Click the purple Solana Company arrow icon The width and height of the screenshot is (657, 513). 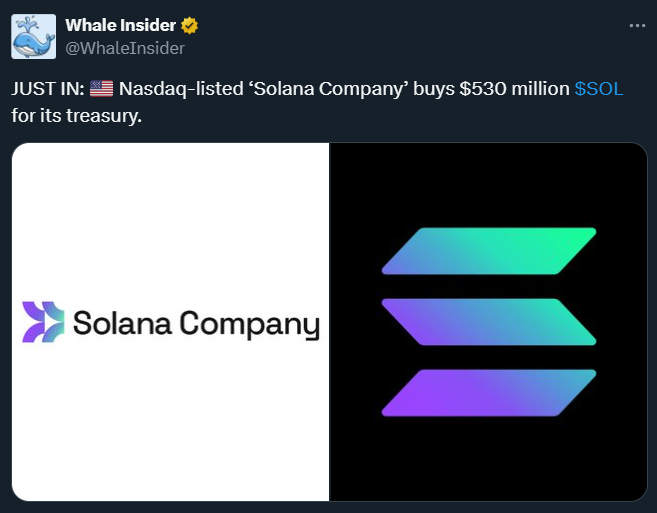pos(42,322)
